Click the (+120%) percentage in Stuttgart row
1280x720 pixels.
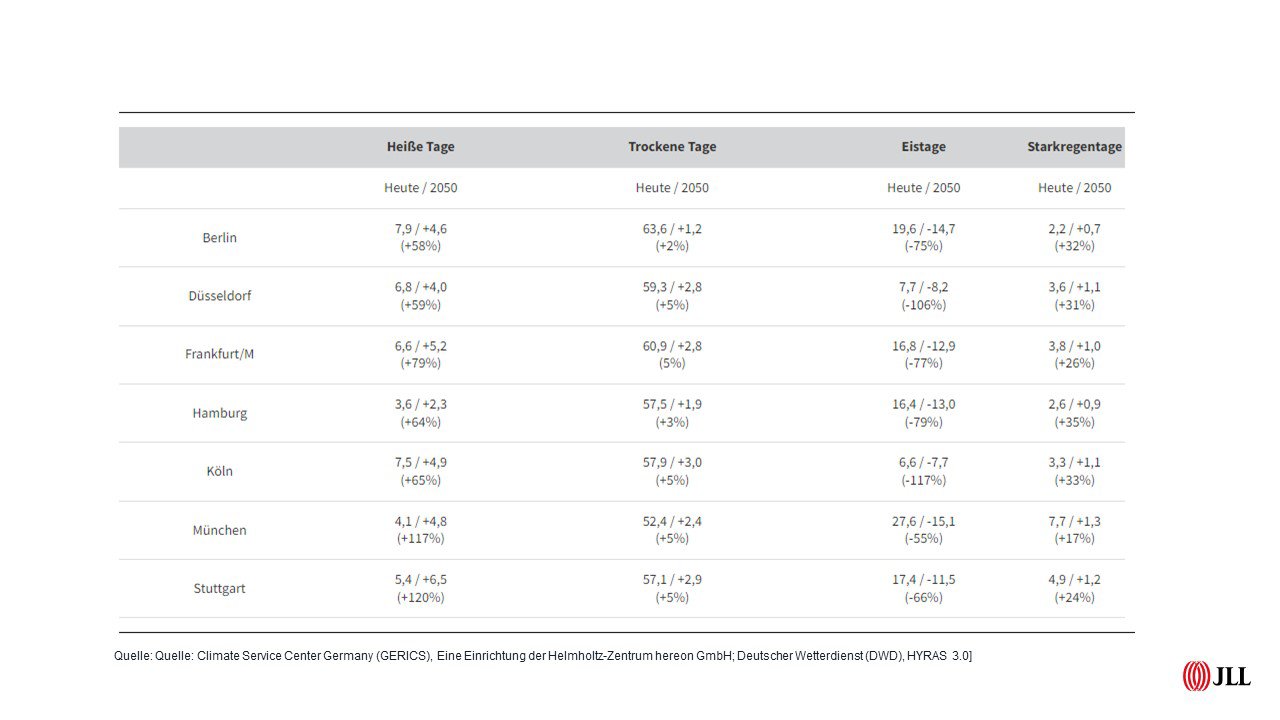click(421, 597)
